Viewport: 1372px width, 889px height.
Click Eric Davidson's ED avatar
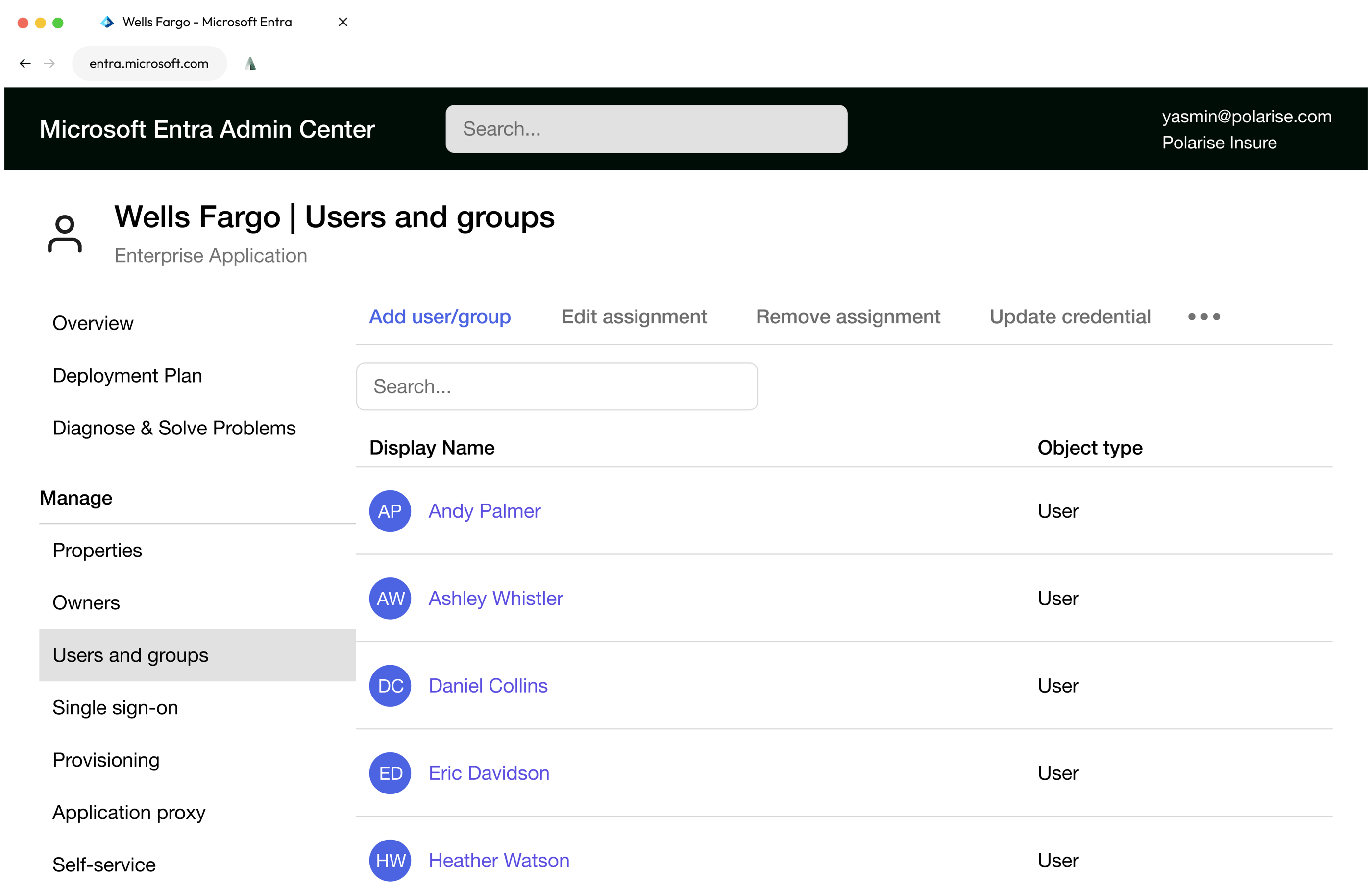tap(390, 772)
